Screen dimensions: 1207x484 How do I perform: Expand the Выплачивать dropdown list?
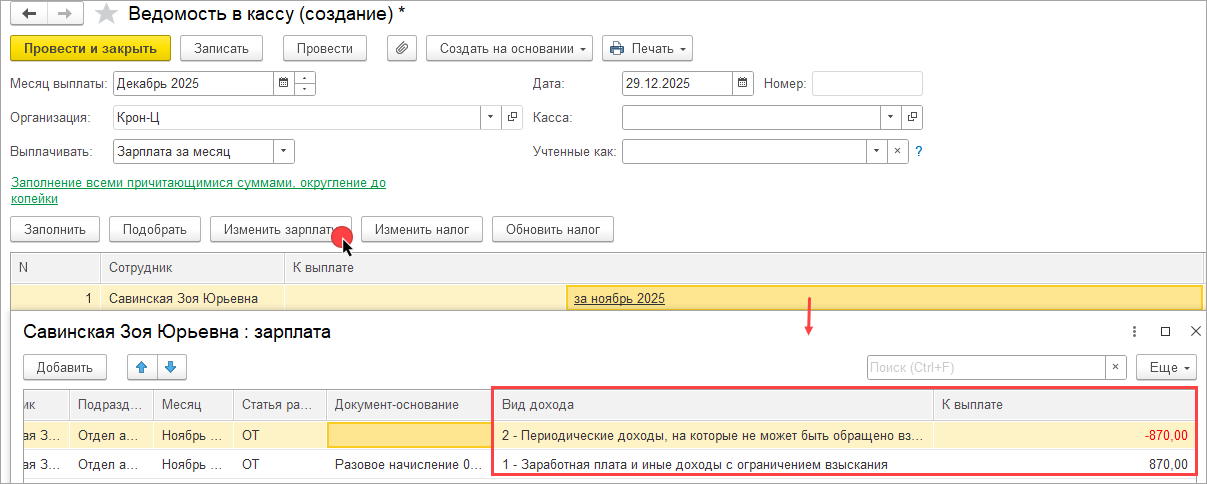284,152
